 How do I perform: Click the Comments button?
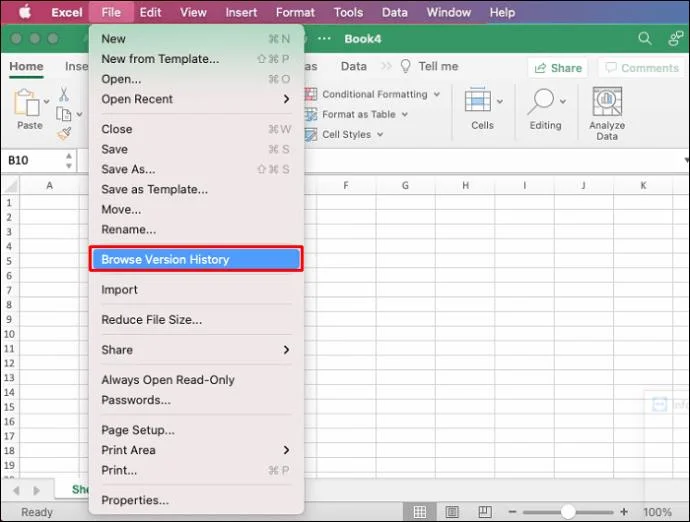[642, 68]
